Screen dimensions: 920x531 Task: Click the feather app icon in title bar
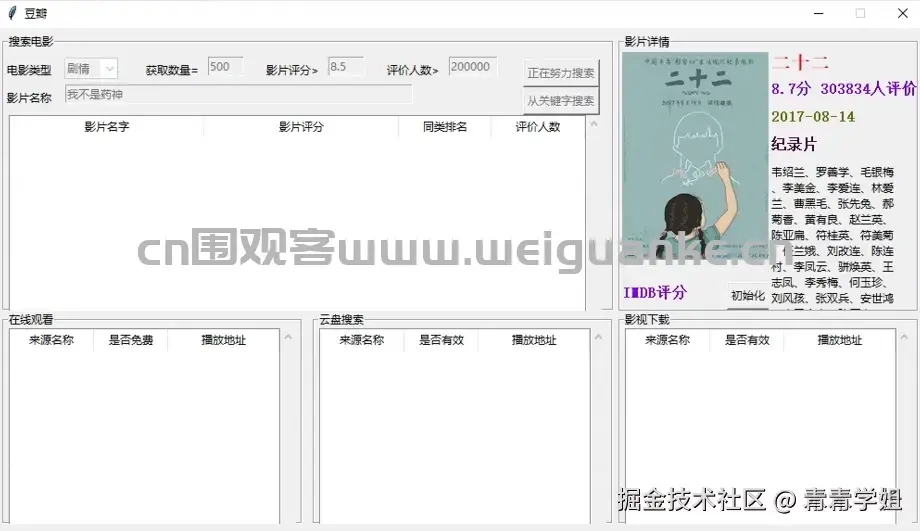[x=12, y=13]
